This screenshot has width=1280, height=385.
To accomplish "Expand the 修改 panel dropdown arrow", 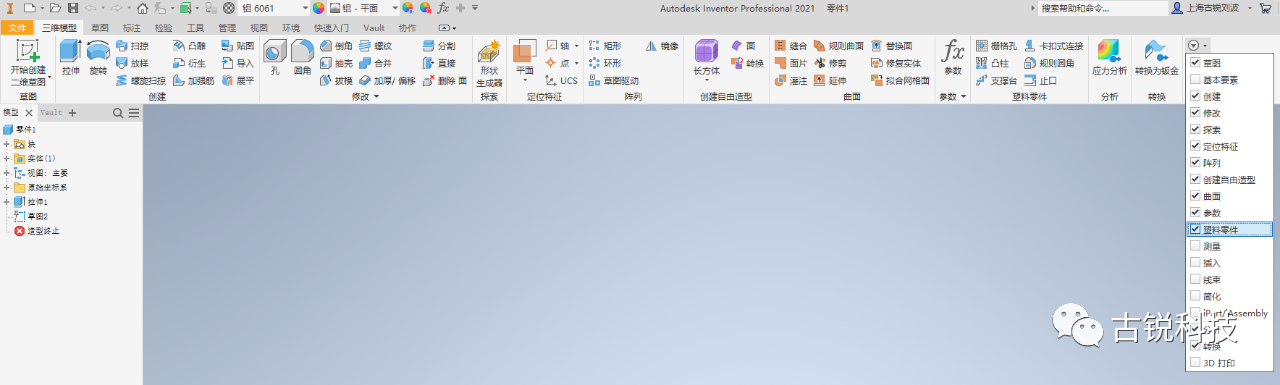I will 376,97.
